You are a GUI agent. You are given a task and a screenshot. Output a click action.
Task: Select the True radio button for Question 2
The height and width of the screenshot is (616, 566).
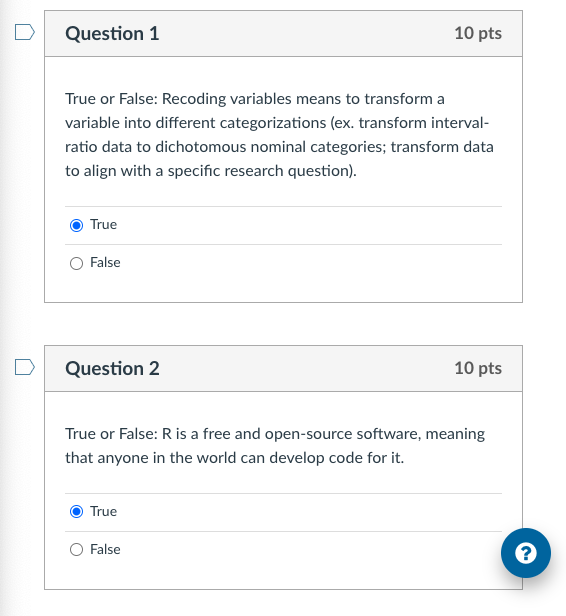(x=76, y=512)
